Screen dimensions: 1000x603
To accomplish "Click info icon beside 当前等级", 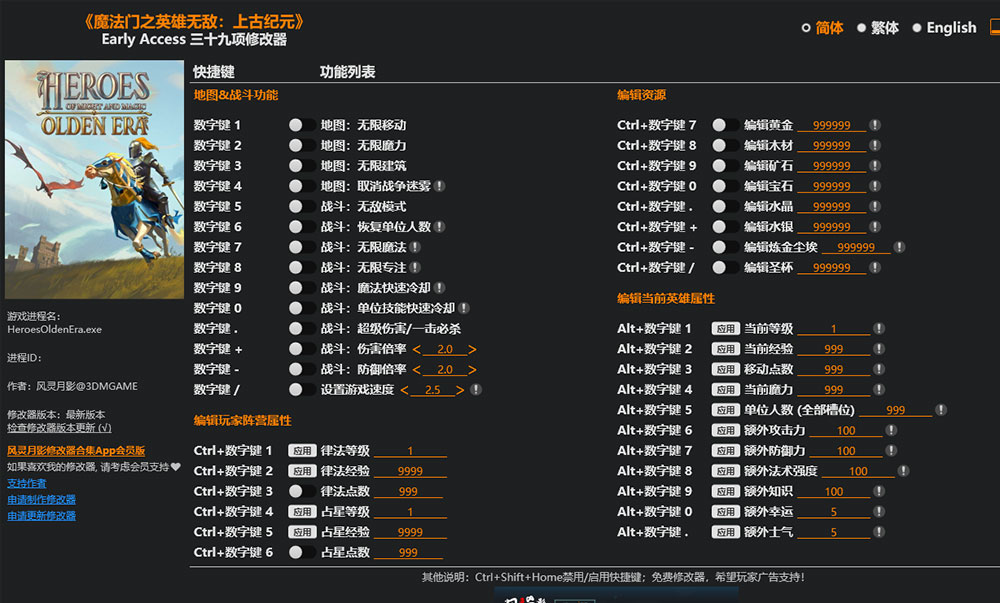I will pos(879,328).
